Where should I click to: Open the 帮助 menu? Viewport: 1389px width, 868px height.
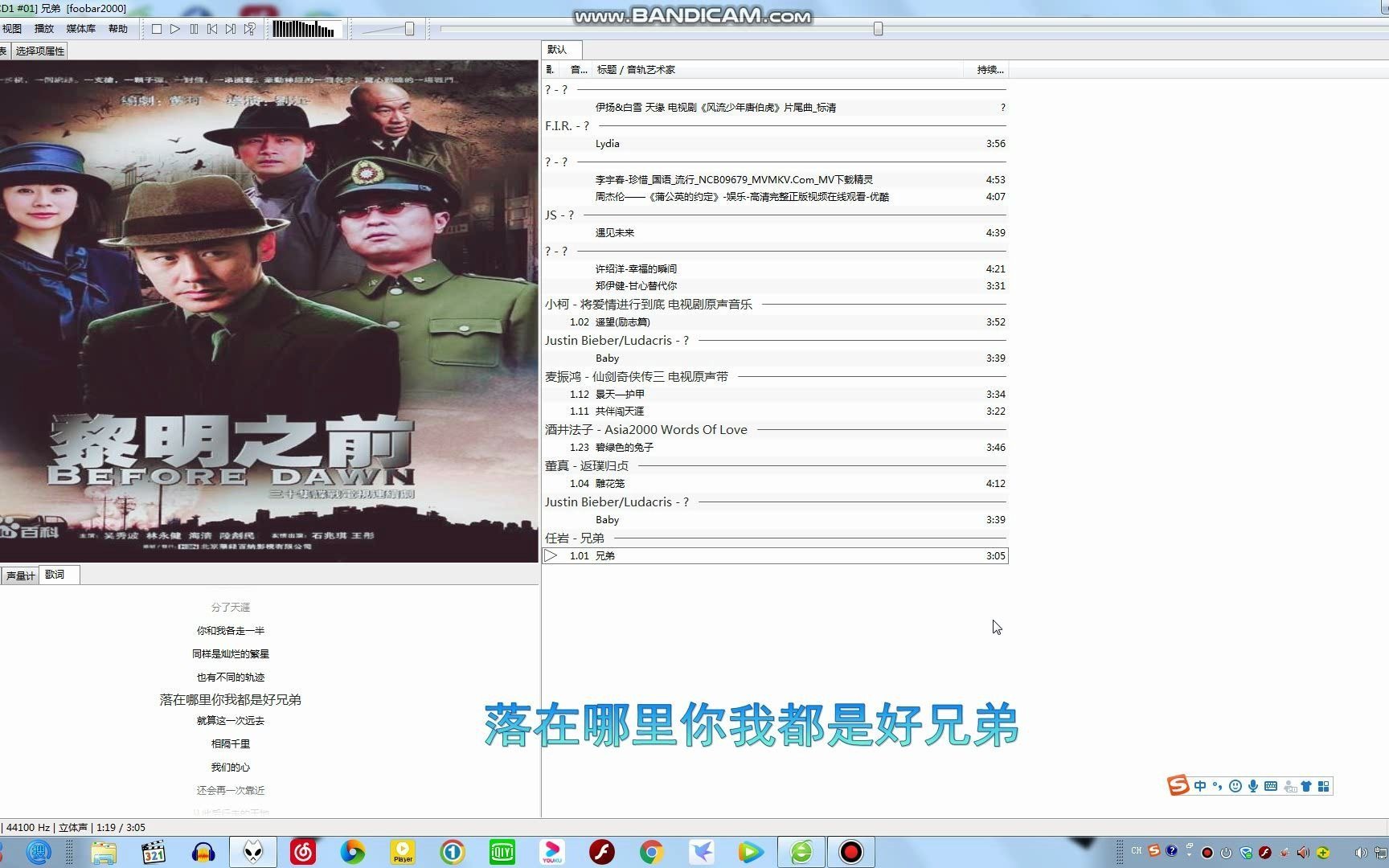coord(118,29)
